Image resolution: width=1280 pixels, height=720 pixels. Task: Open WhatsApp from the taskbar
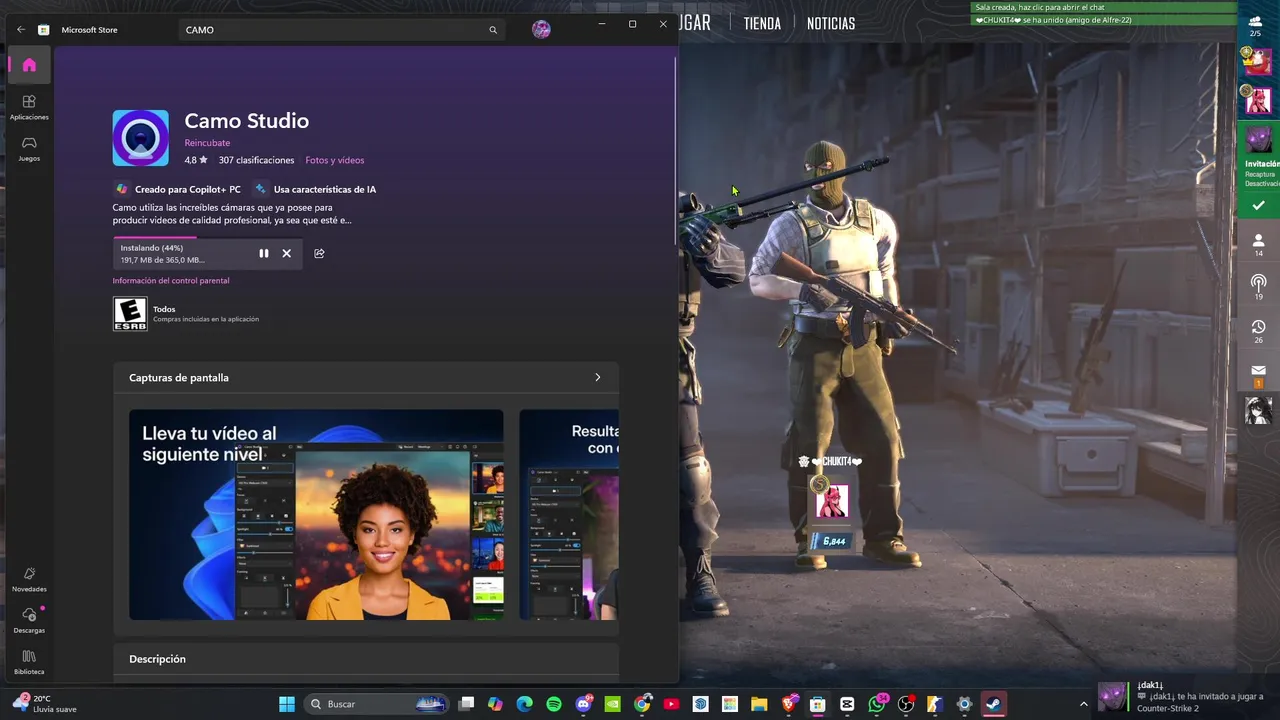tap(877, 704)
